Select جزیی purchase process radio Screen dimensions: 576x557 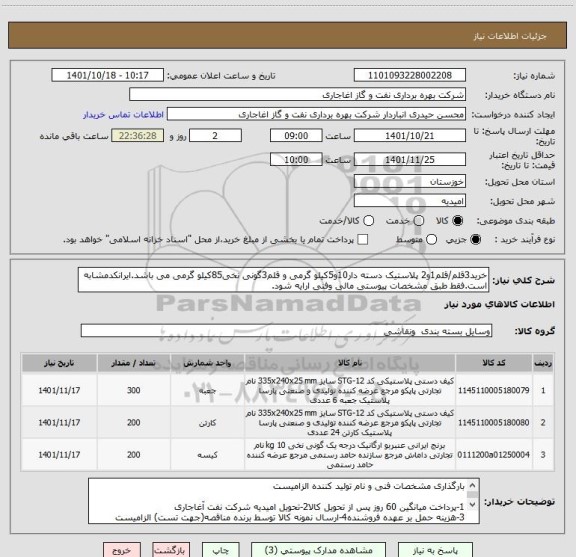click(x=475, y=240)
